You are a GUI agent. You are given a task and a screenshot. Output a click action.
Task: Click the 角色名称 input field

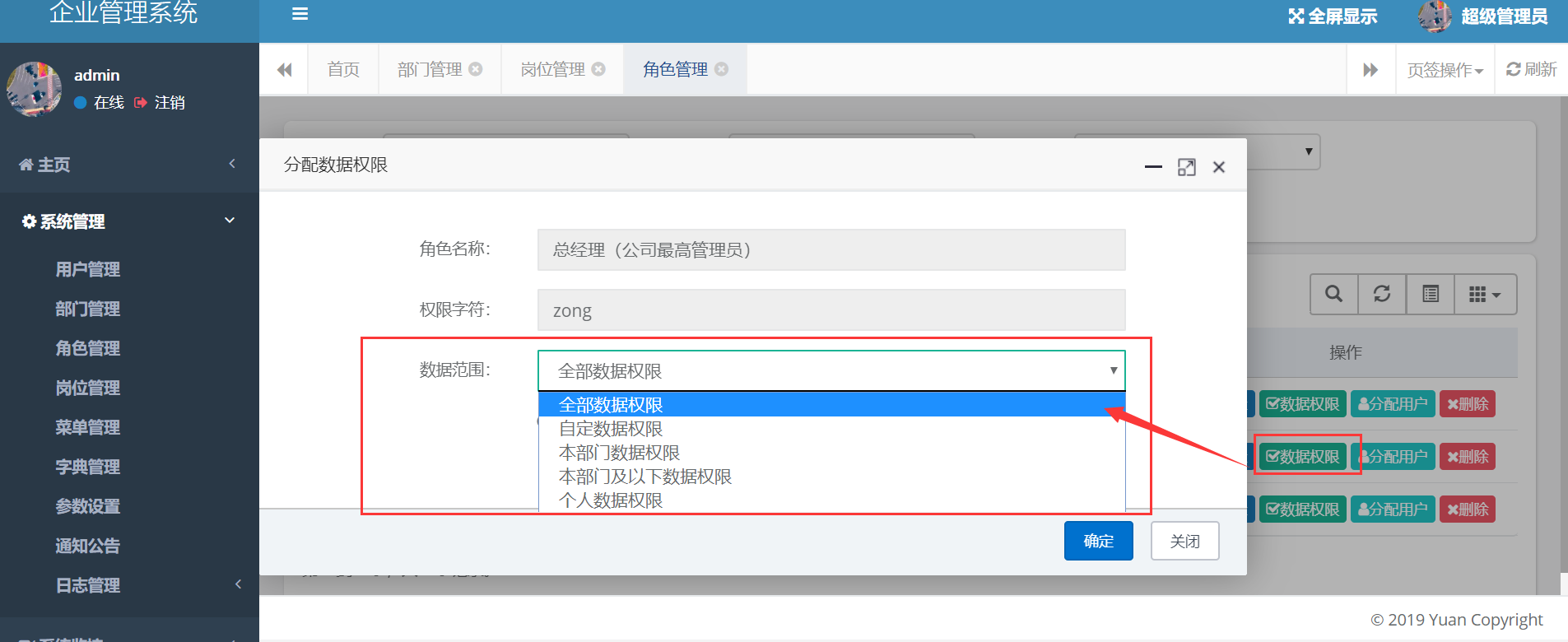831,249
